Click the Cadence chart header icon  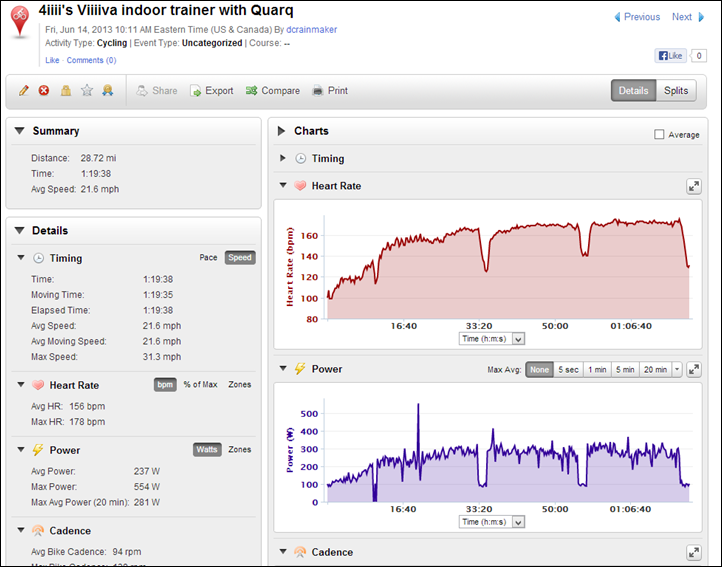pos(300,552)
